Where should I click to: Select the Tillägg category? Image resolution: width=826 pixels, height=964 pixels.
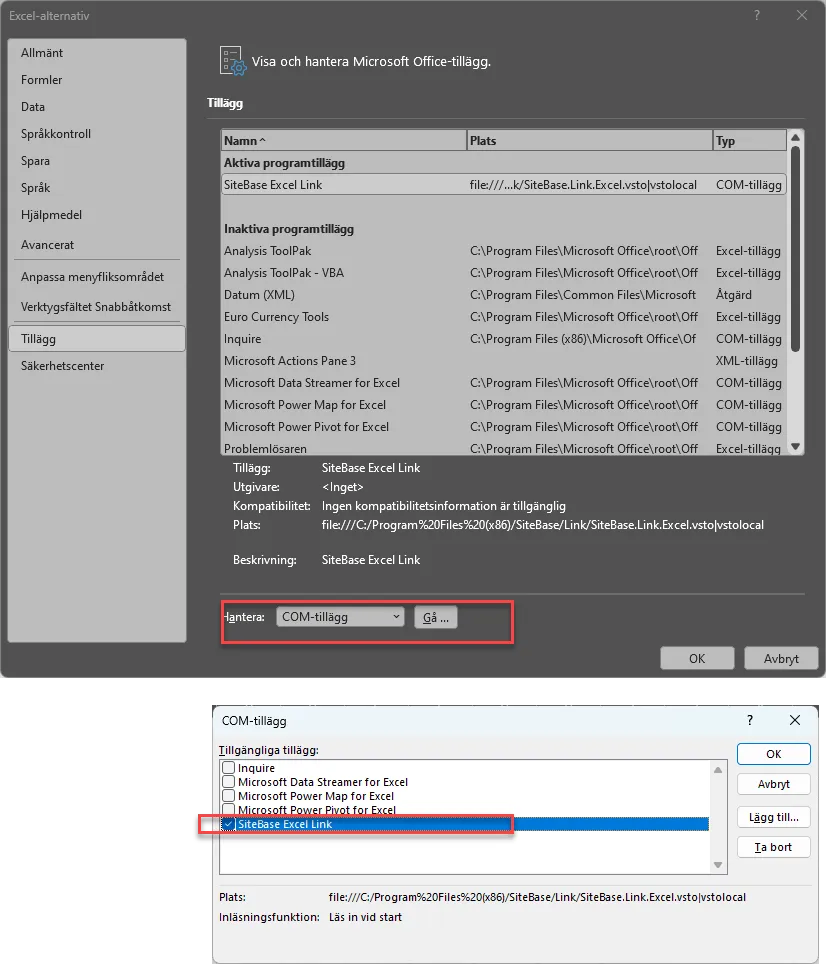(x=97, y=339)
